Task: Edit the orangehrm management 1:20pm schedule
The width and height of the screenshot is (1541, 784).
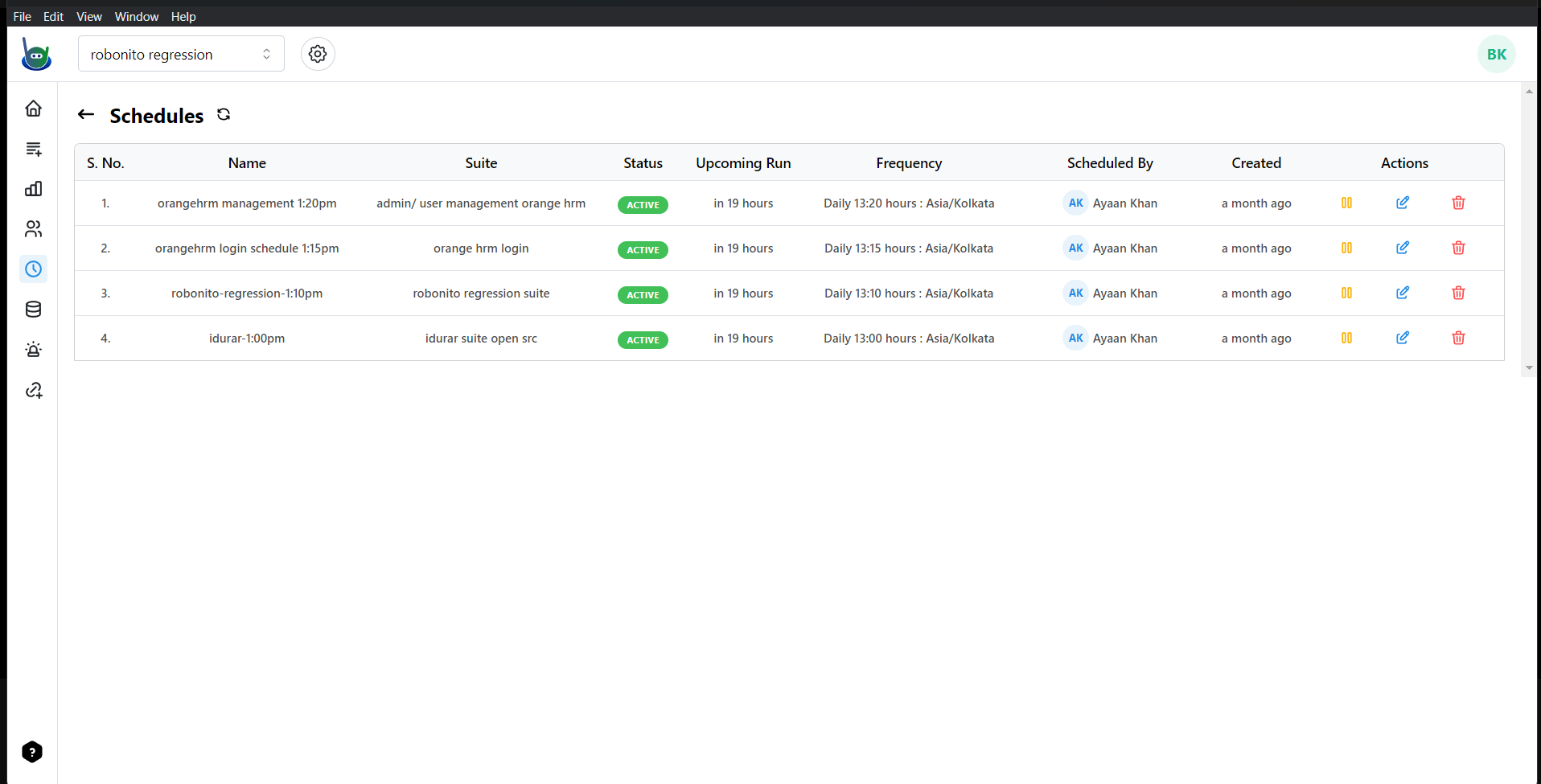Action: 1403,203
